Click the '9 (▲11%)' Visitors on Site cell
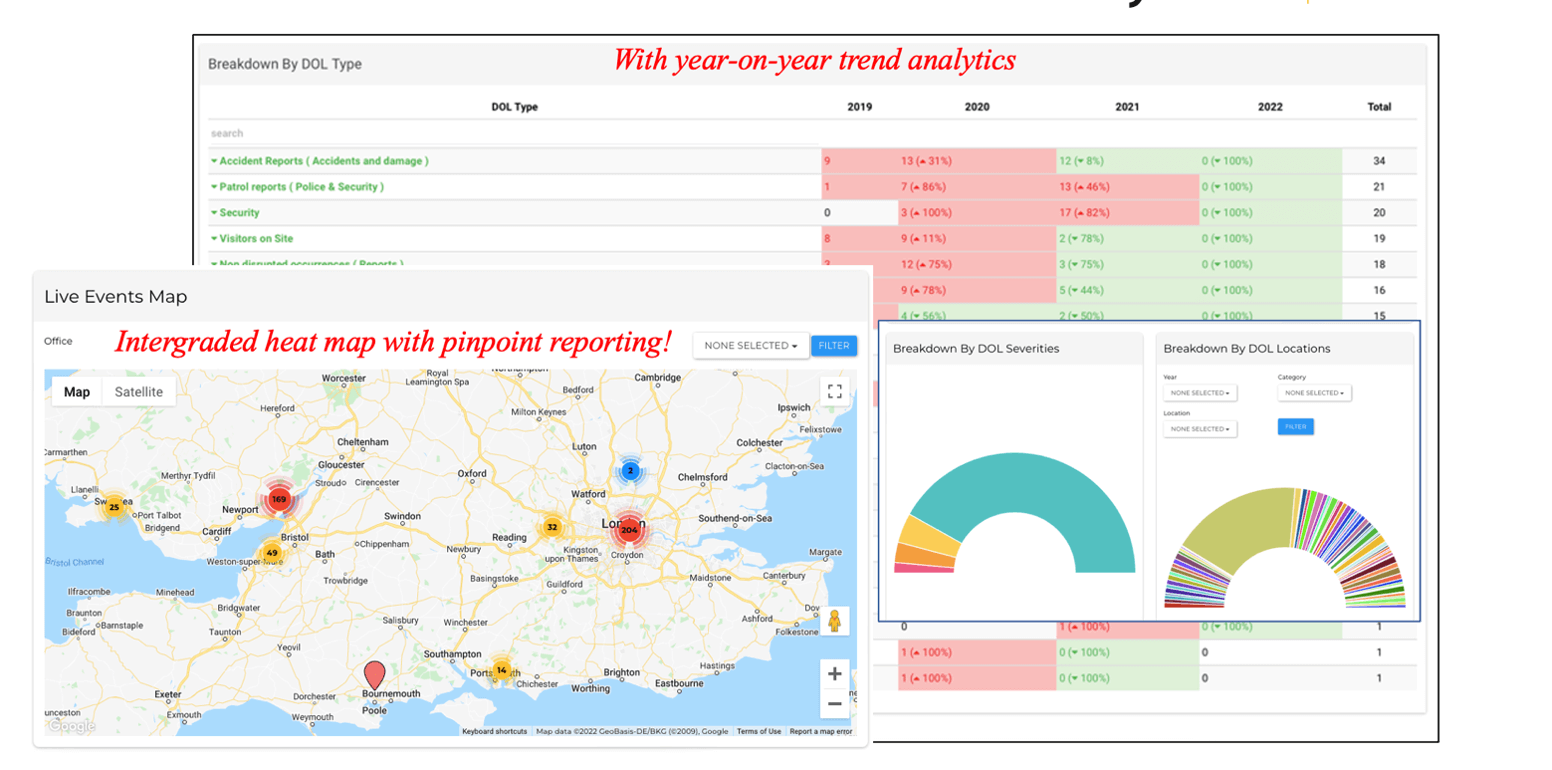This screenshot has height=770, width=1552. click(976, 238)
